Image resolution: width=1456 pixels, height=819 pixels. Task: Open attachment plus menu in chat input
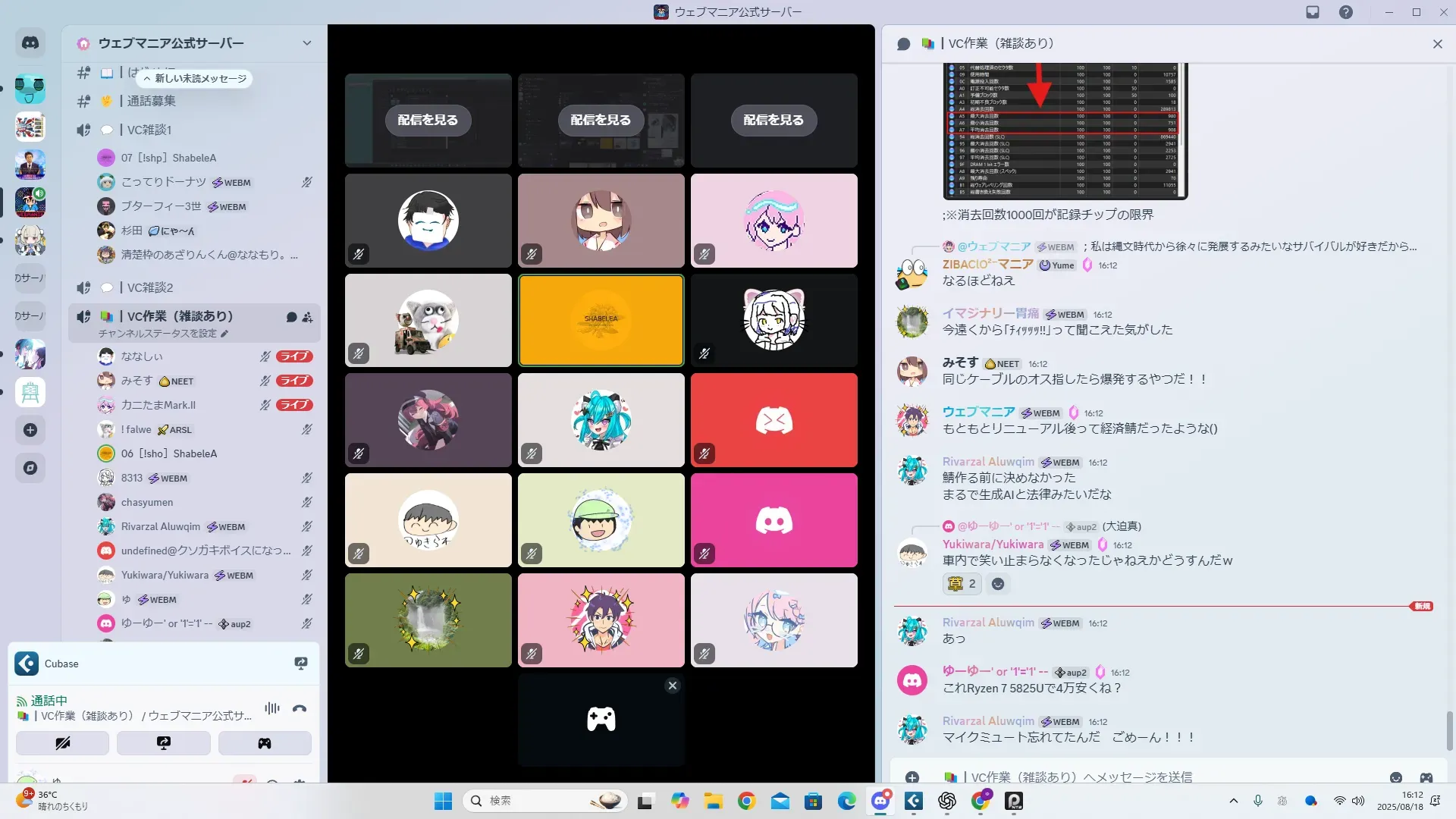pos(912,777)
